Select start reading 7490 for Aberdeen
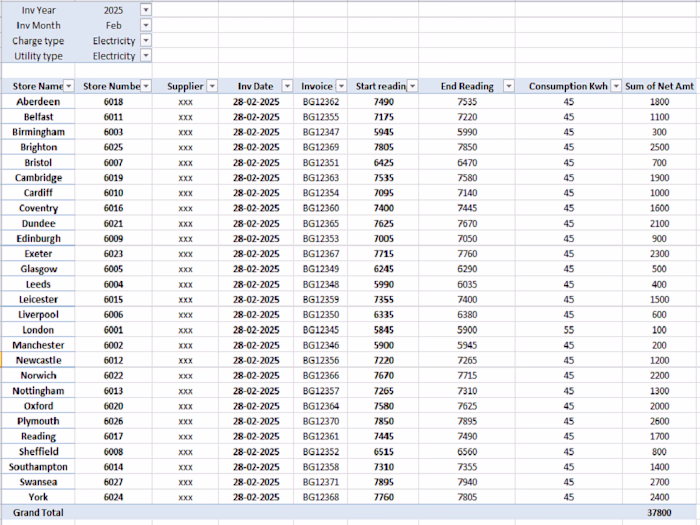Image resolution: width=700 pixels, height=525 pixels. click(x=383, y=101)
